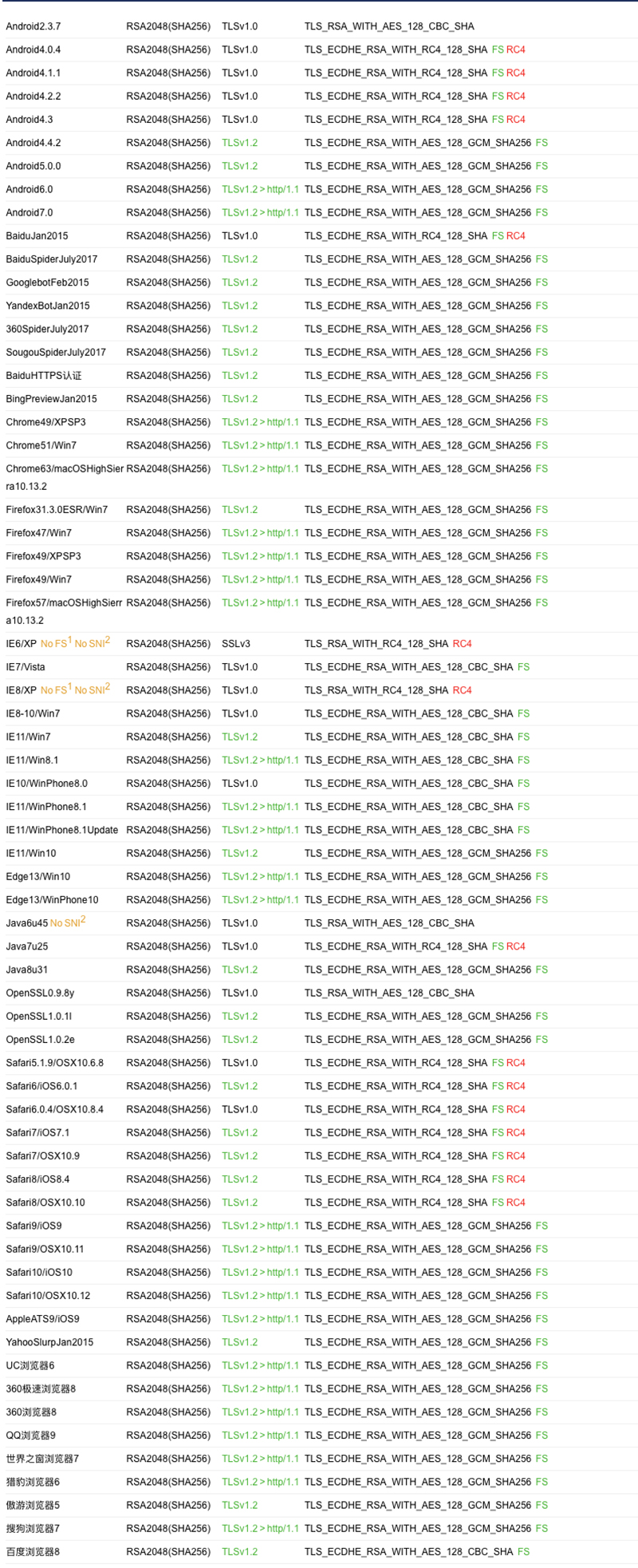The width and height of the screenshot is (638, 1568).
Task: Click the No SNI note in IE8/XP row
Action: coord(92,689)
